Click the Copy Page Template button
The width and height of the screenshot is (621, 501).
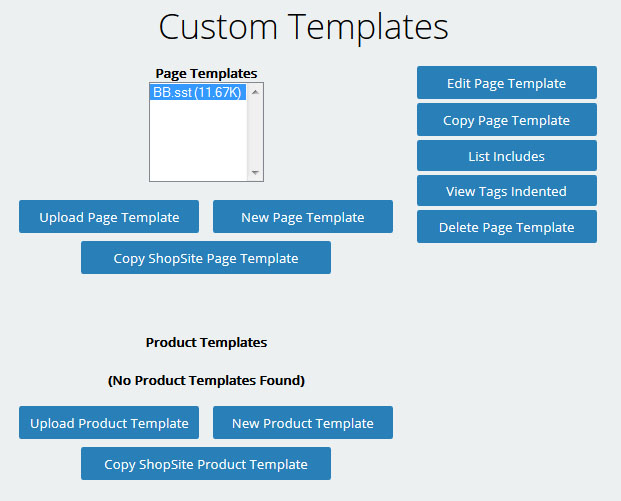coord(507,120)
